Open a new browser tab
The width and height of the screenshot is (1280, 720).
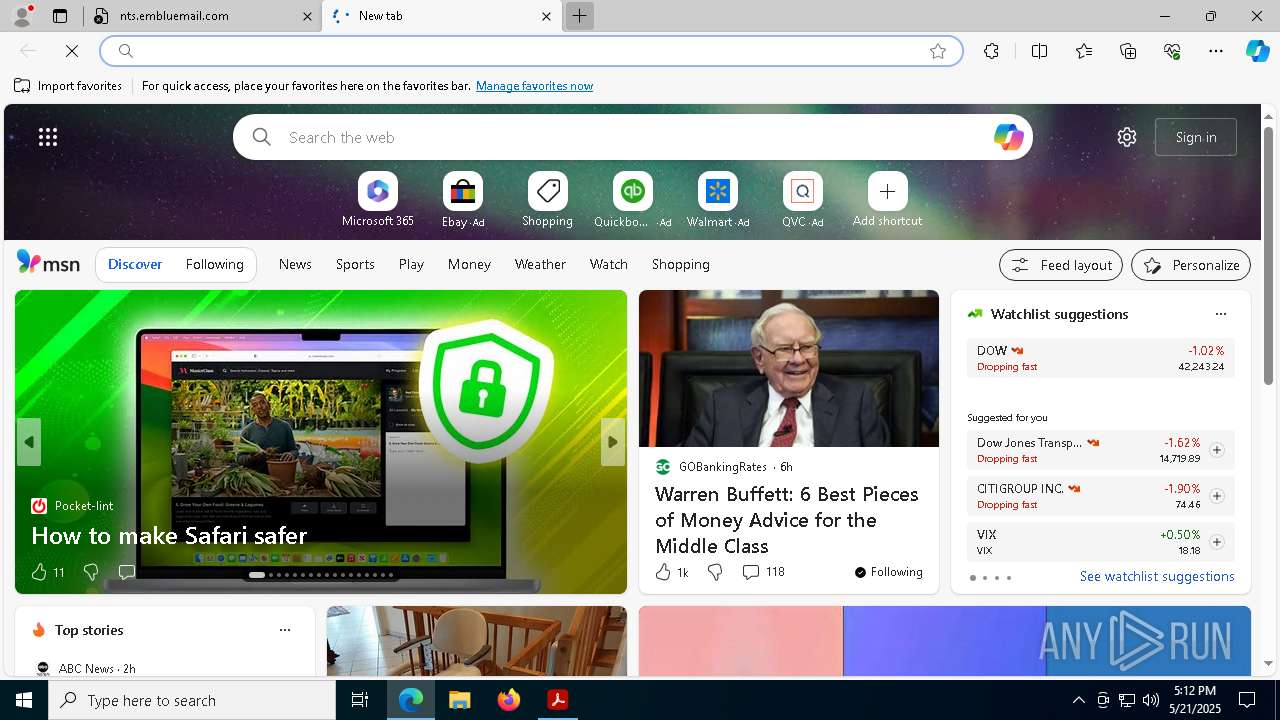tap(579, 16)
